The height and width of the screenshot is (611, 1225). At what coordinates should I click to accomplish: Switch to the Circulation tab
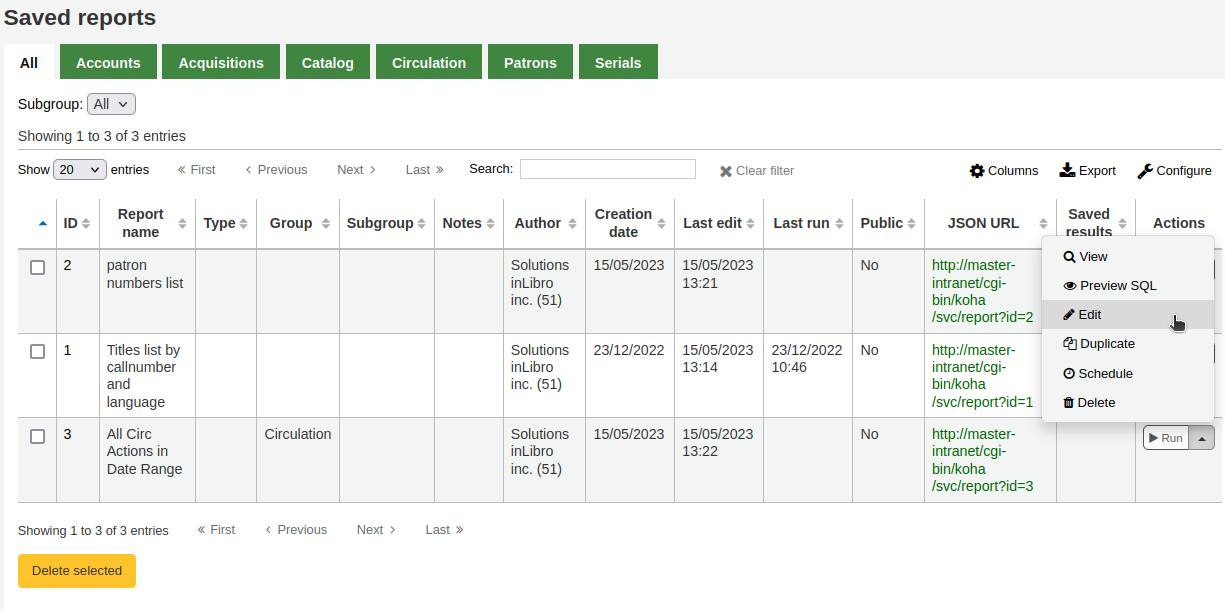[x=429, y=62]
